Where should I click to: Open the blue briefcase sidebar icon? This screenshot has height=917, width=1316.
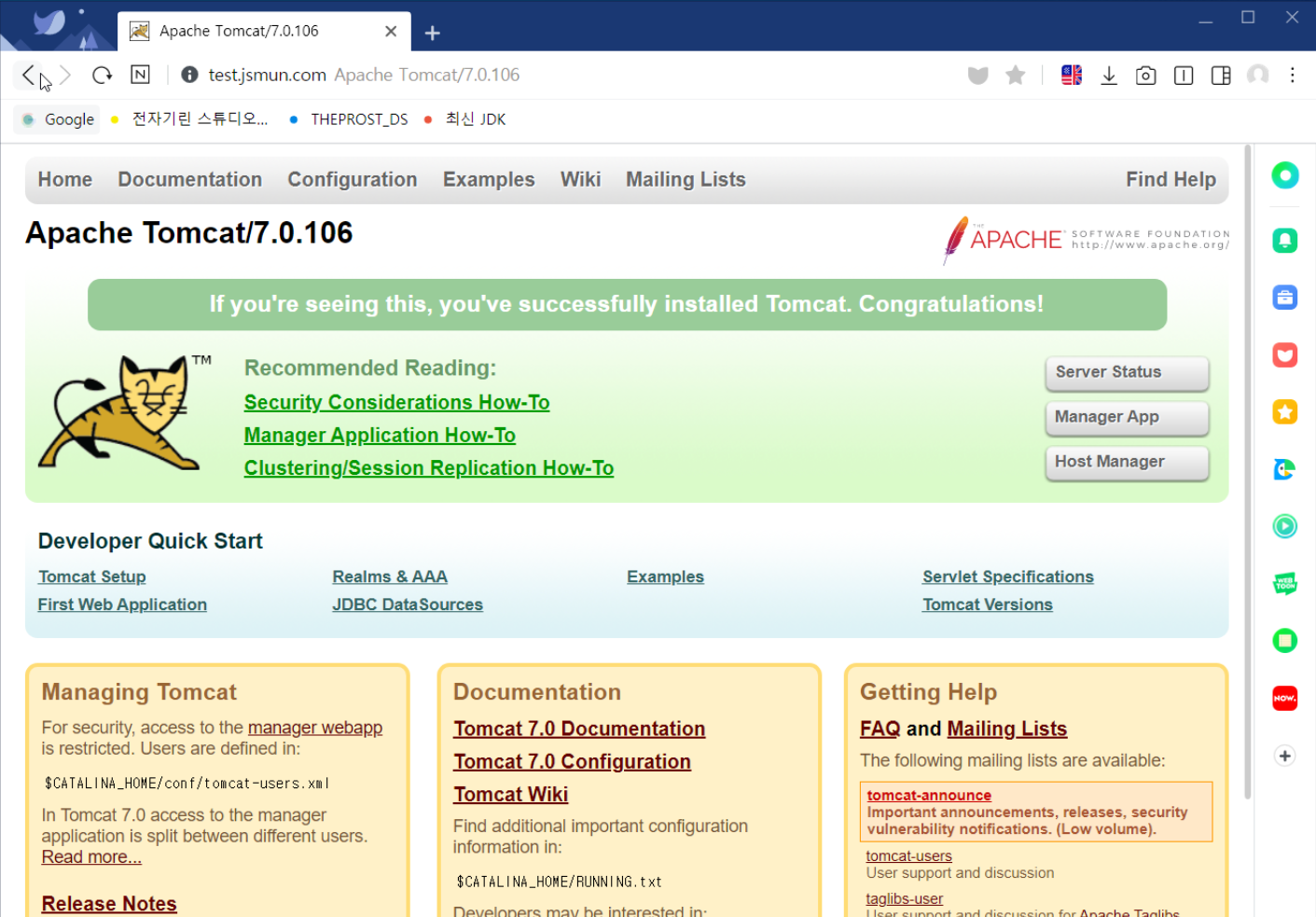click(1285, 298)
